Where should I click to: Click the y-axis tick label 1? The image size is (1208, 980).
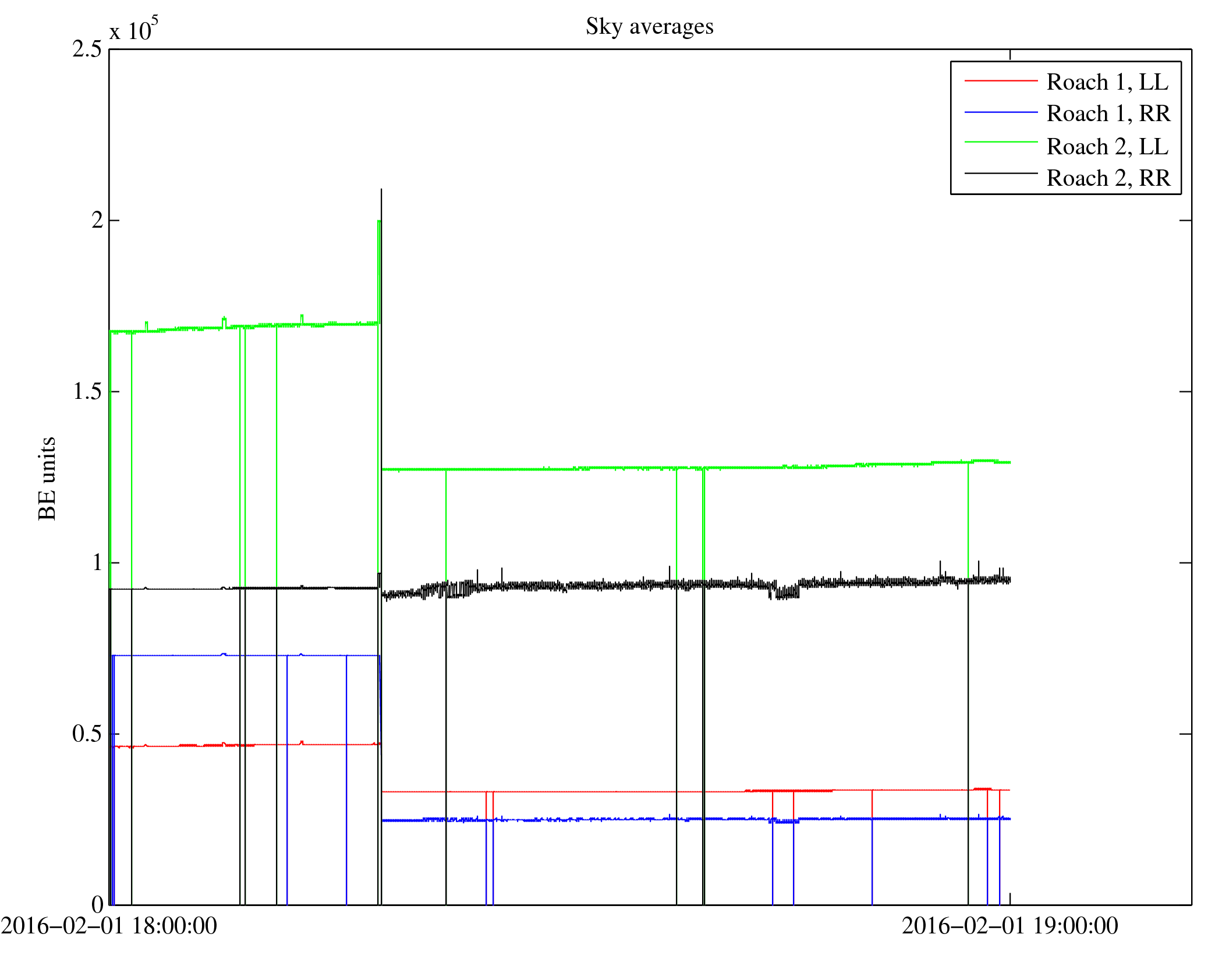click(x=97, y=562)
